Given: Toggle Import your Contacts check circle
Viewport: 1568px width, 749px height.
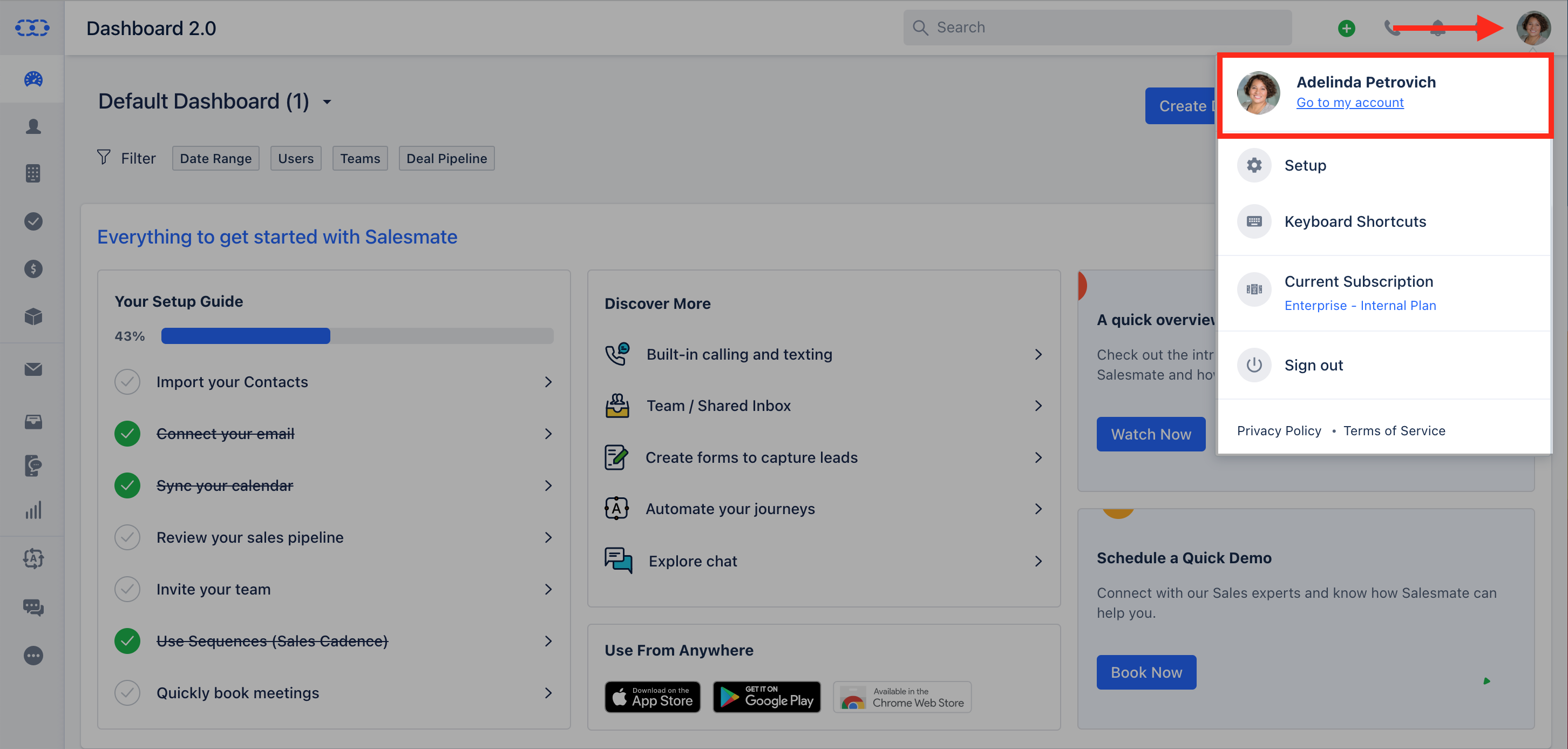Looking at the screenshot, I should pyautogui.click(x=127, y=382).
